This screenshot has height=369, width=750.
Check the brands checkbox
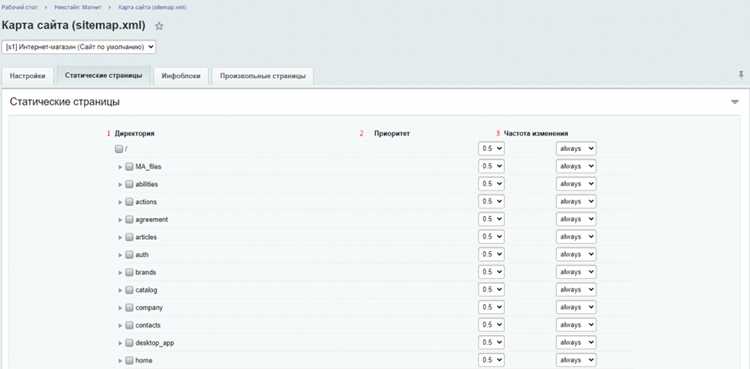[129, 272]
